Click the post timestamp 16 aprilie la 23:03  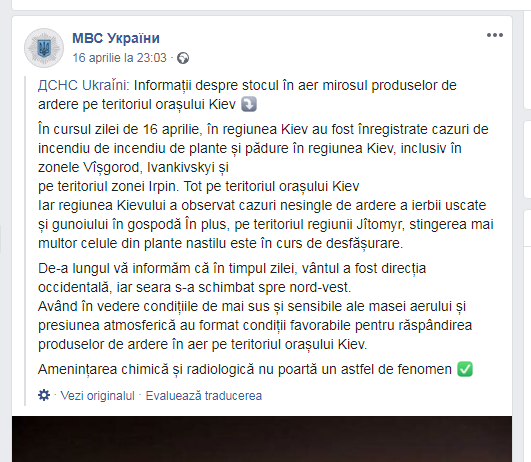pos(120,58)
